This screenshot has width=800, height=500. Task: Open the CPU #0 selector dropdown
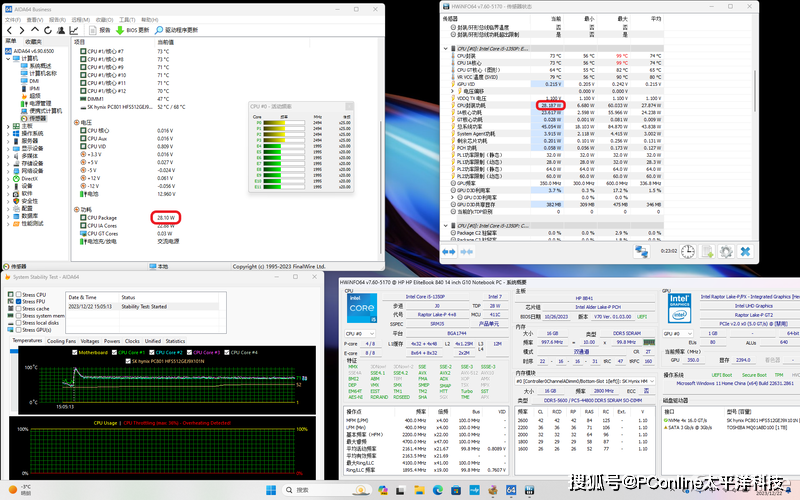coord(364,333)
